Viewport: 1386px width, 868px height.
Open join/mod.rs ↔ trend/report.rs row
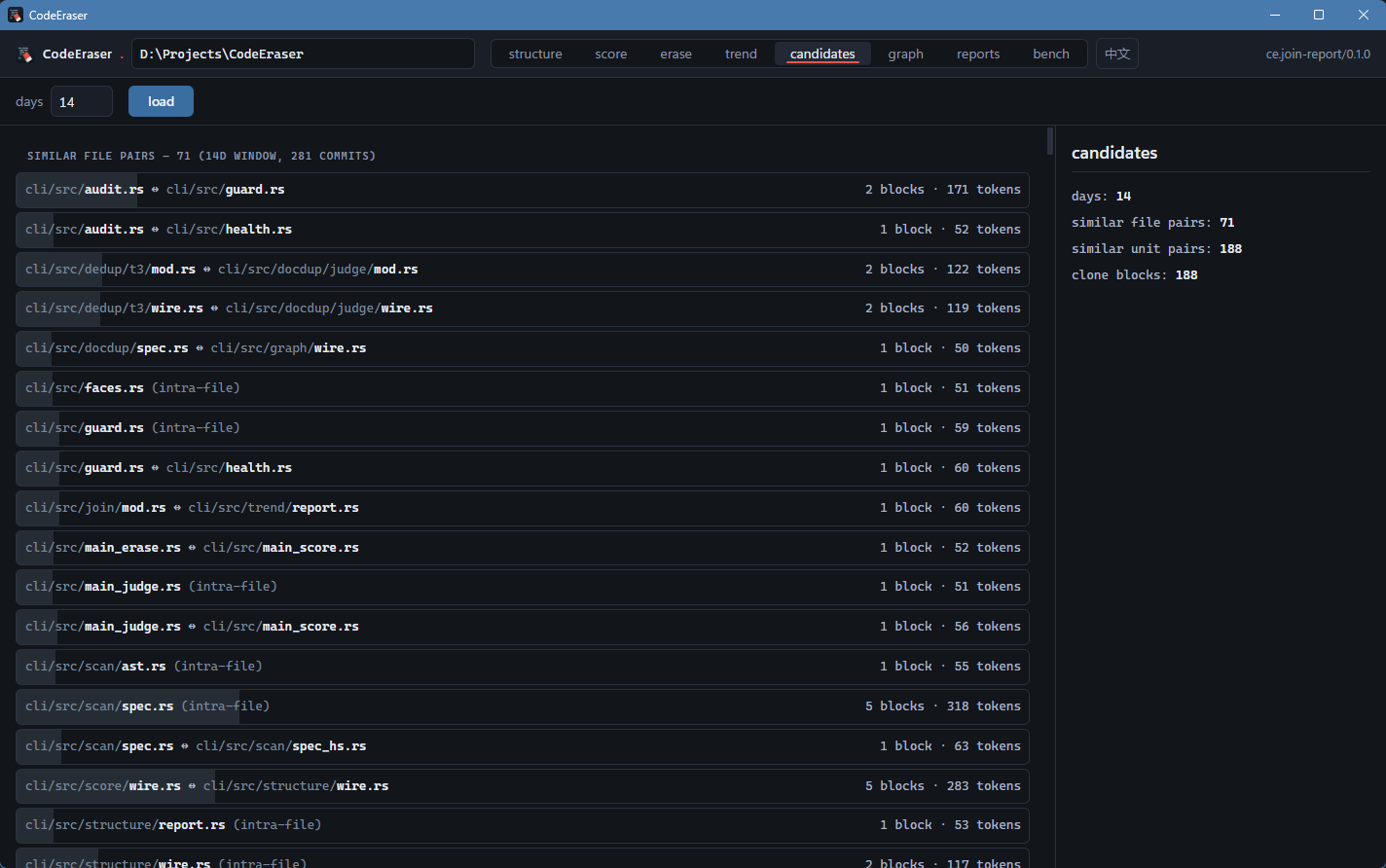(523, 508)
